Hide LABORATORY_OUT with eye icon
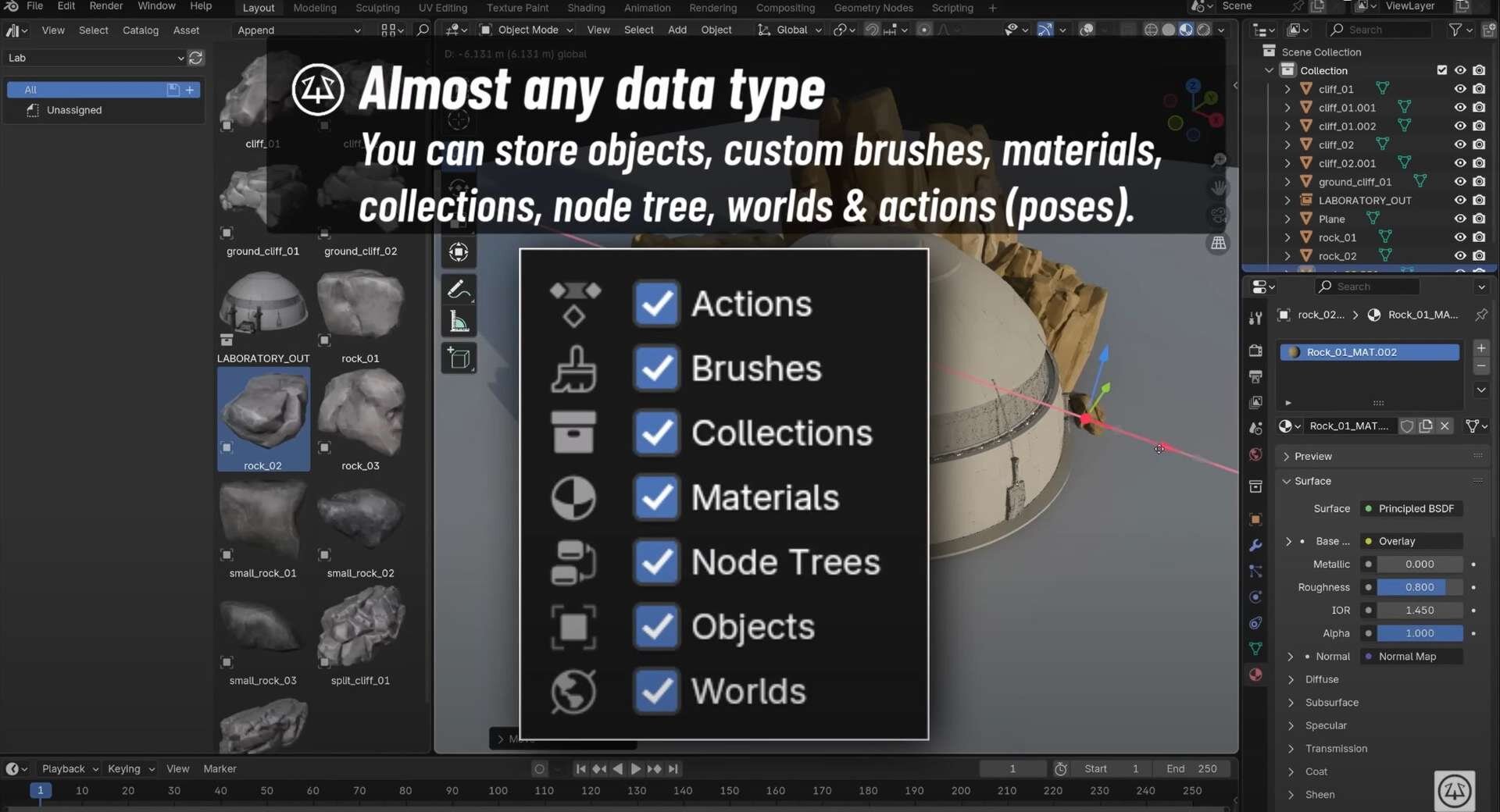Image resolution: width=1500 pixels, height=812 pixels. coord(1459,201)
